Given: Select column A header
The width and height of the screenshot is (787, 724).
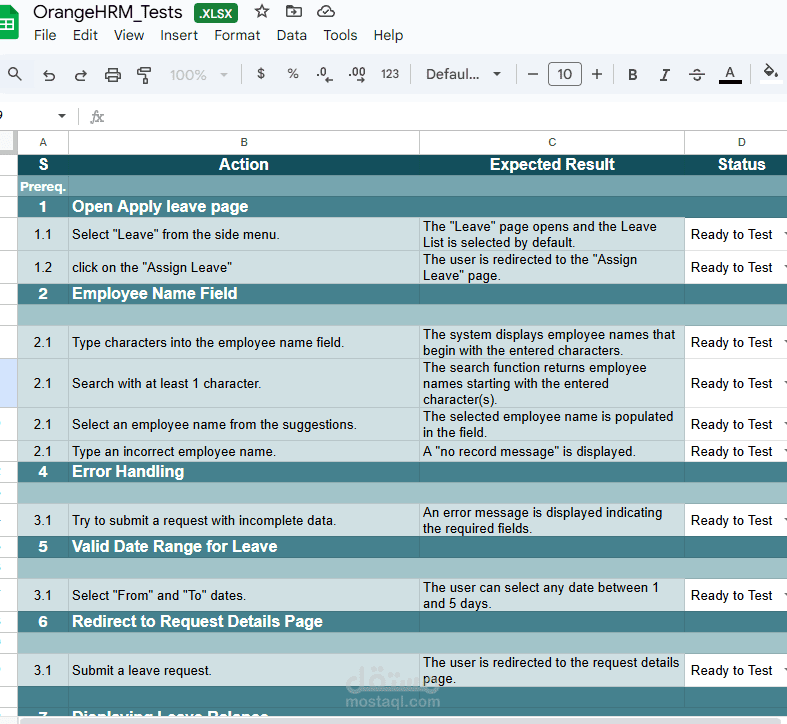Looking at the screenshot, I should click(x=43, y=142).
